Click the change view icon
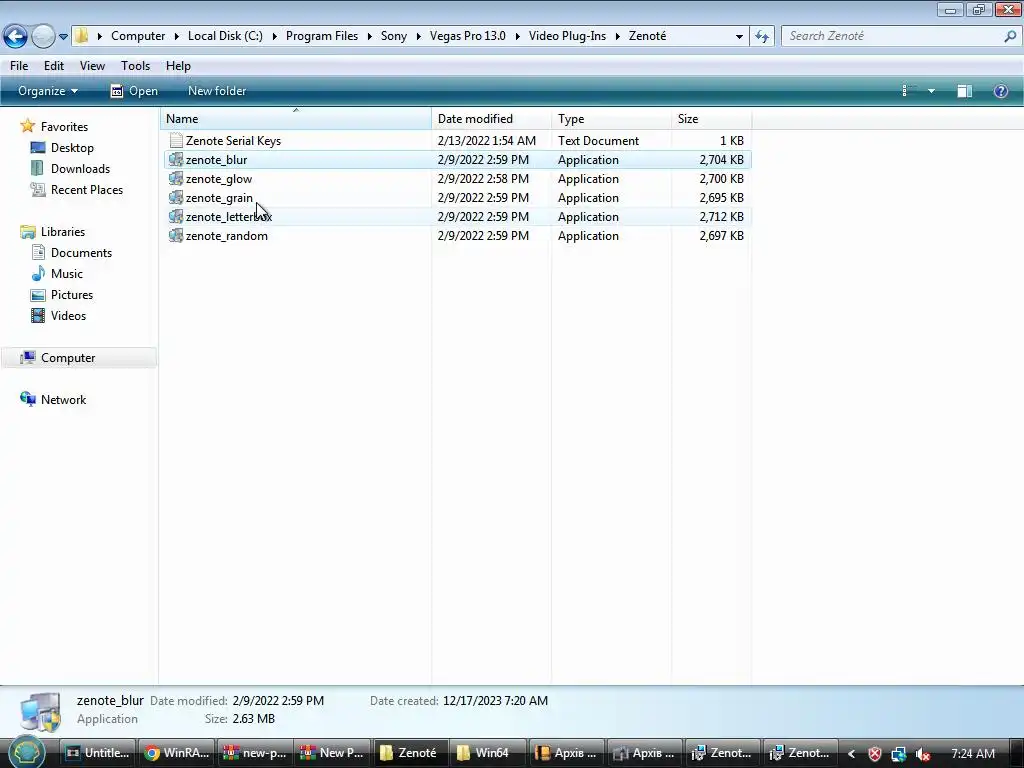 coord(908,91)
